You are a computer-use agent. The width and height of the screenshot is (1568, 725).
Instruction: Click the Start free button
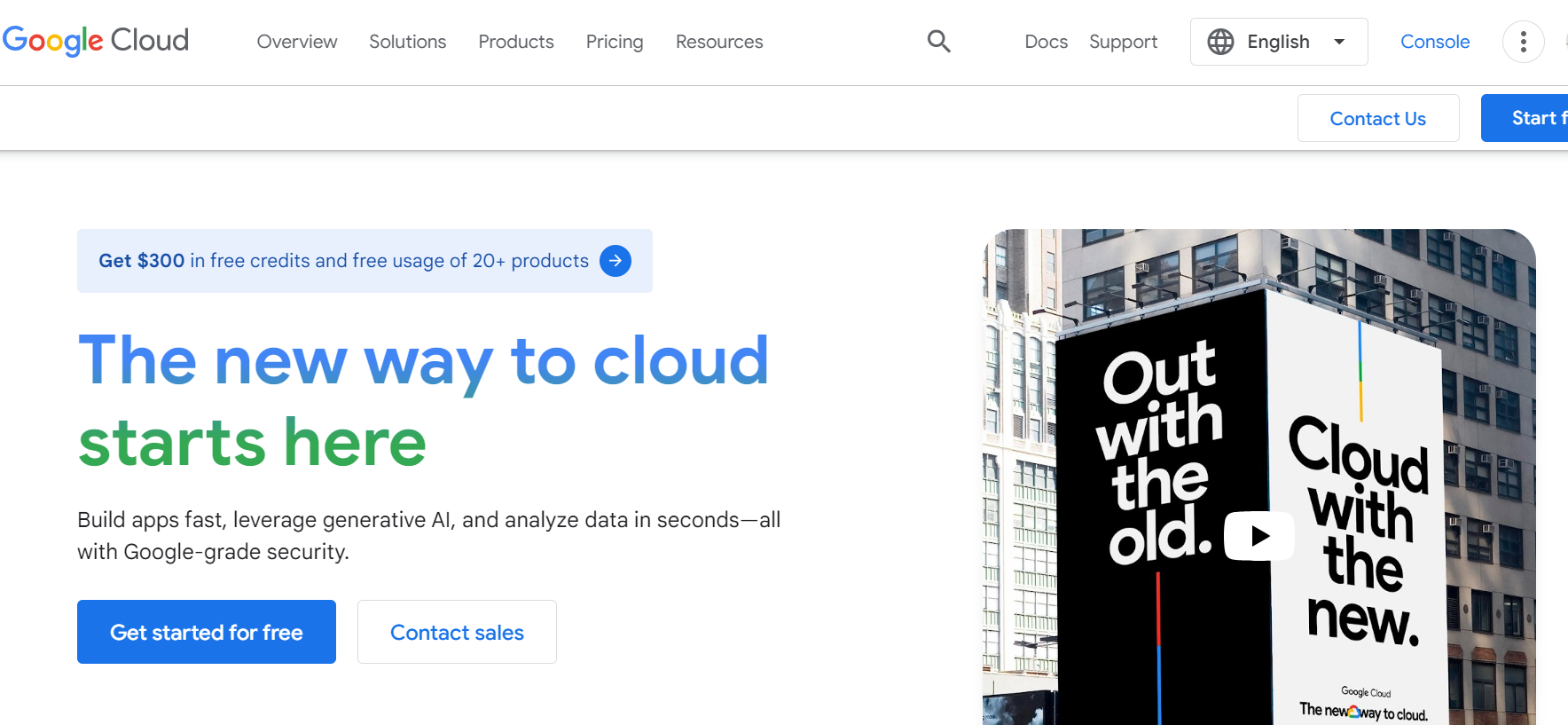(x=1525, y=118)
